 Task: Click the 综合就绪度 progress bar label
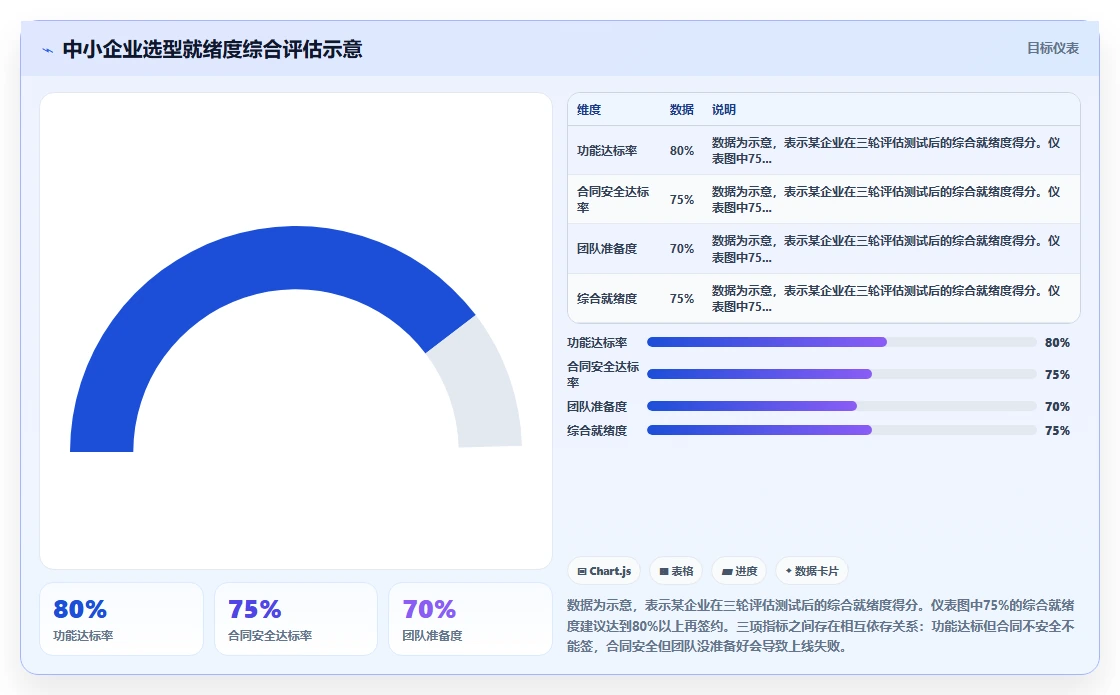[597, 431]
